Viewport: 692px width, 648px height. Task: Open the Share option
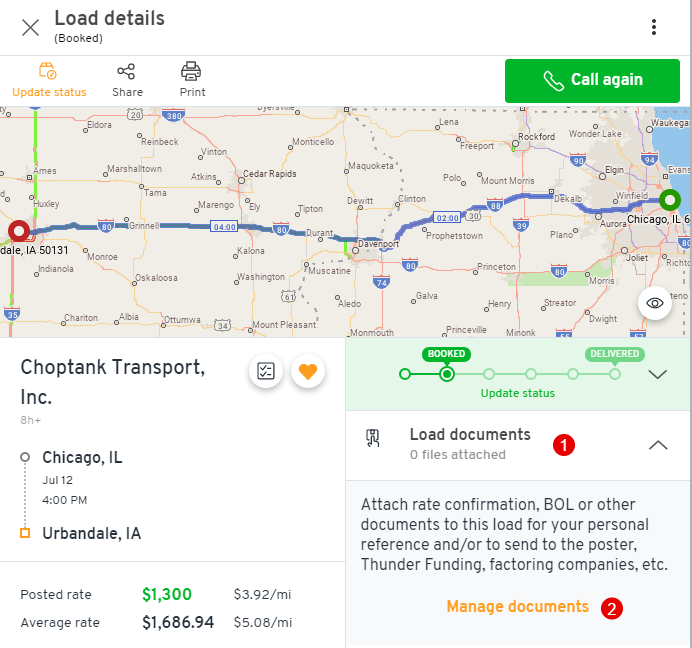click(127, 80)
